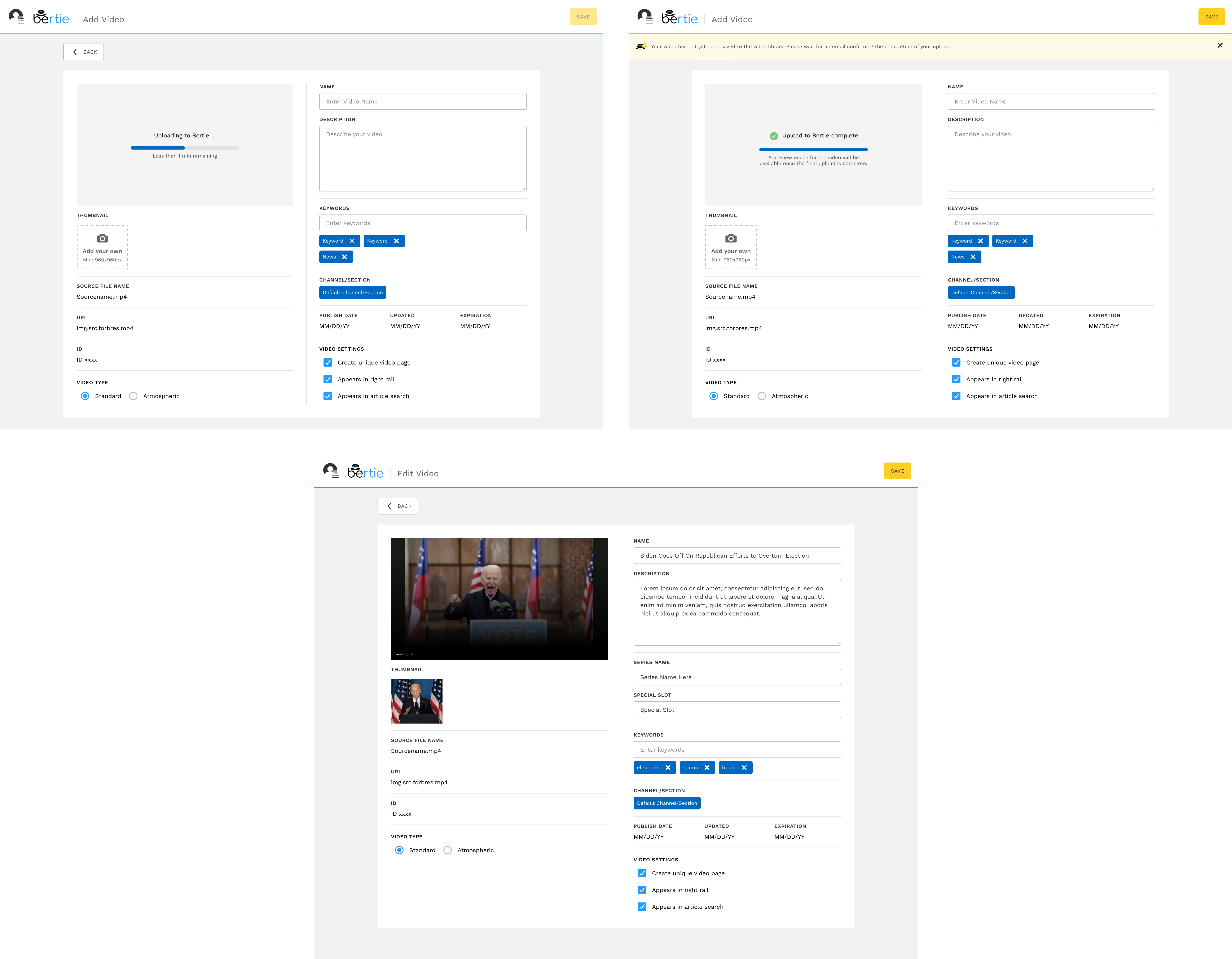
Task: Remove News keyword tag in uploading screen
Action: pyautogui.click(x=345, y=257)
